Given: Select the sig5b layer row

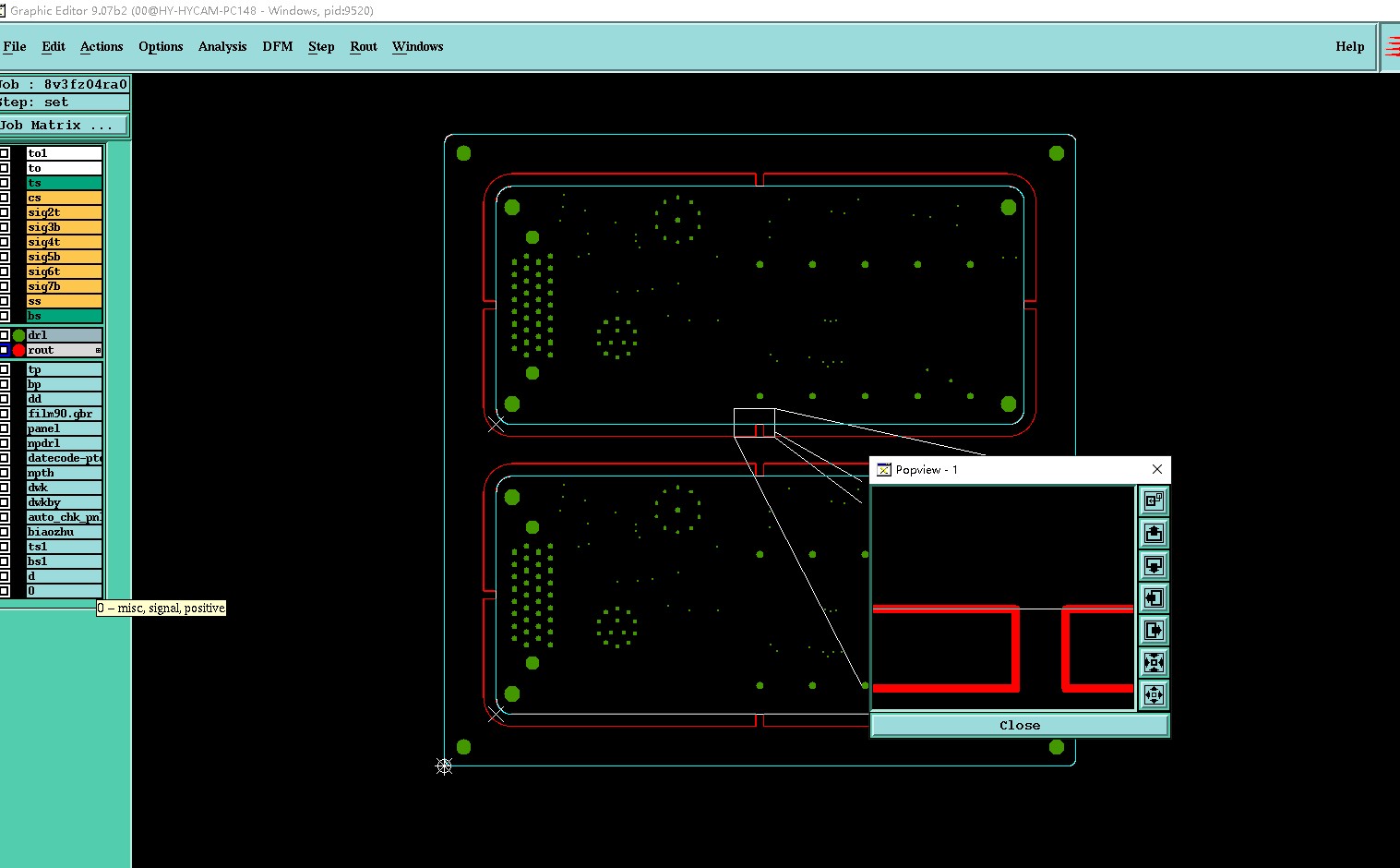Looking at the screenshot, I should pos(64,257).
